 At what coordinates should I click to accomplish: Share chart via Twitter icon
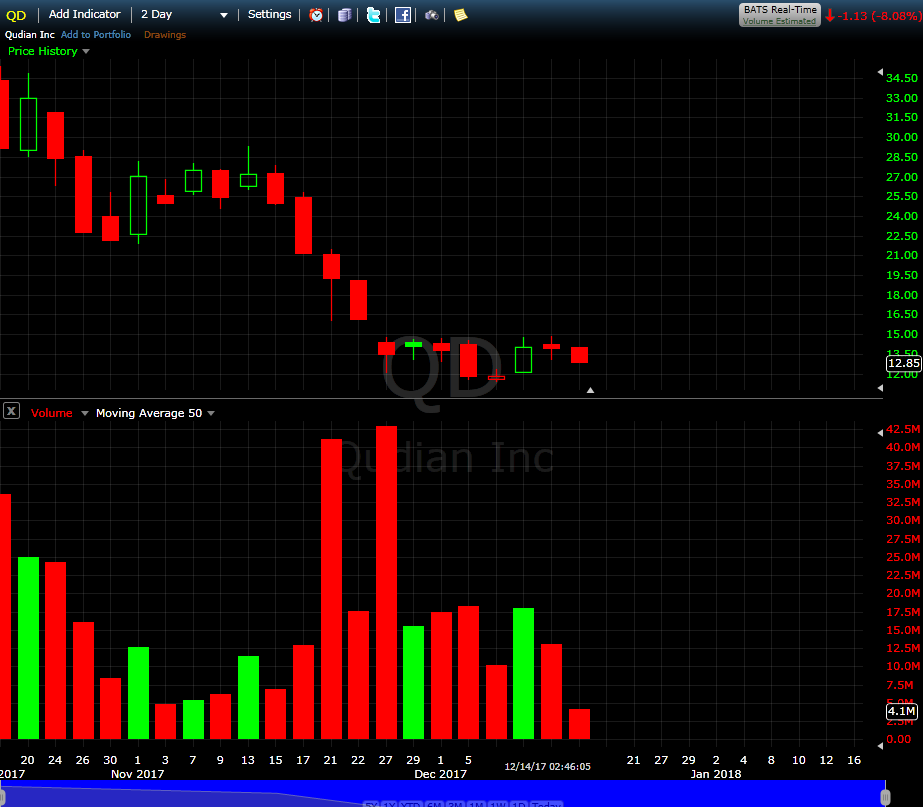[x=373, y=15]
